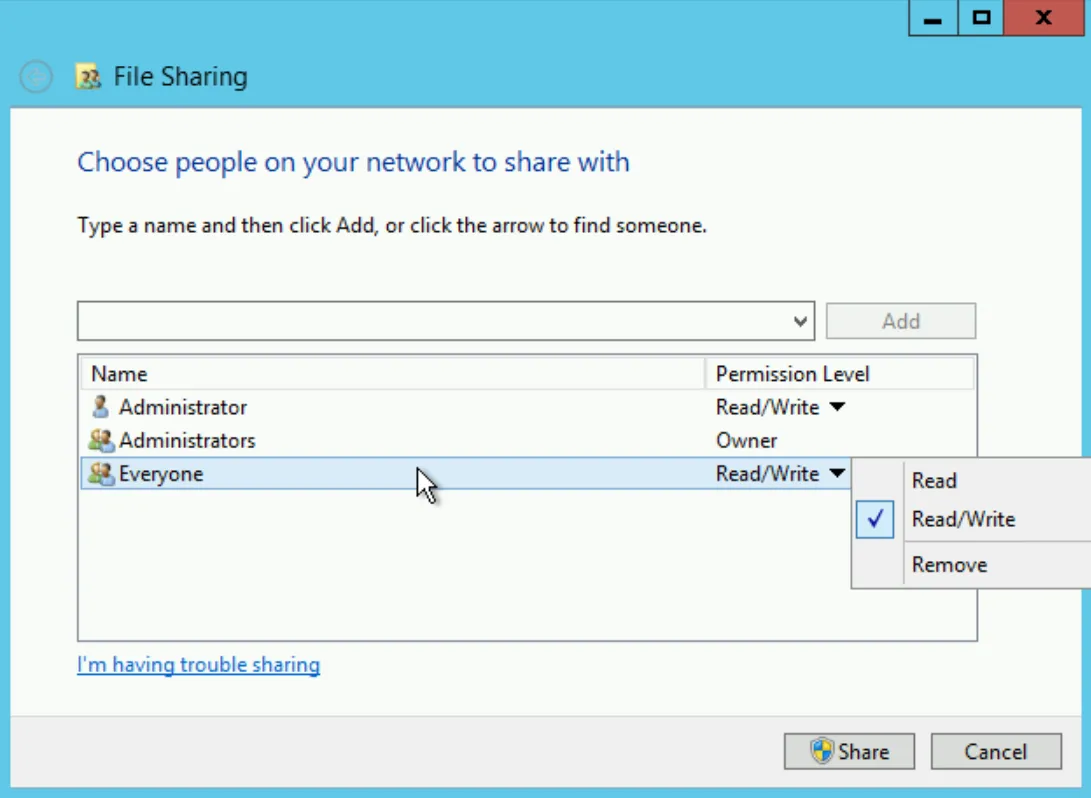
Task: Open the name combo box dropdown arrow
Action: [800, 321]
